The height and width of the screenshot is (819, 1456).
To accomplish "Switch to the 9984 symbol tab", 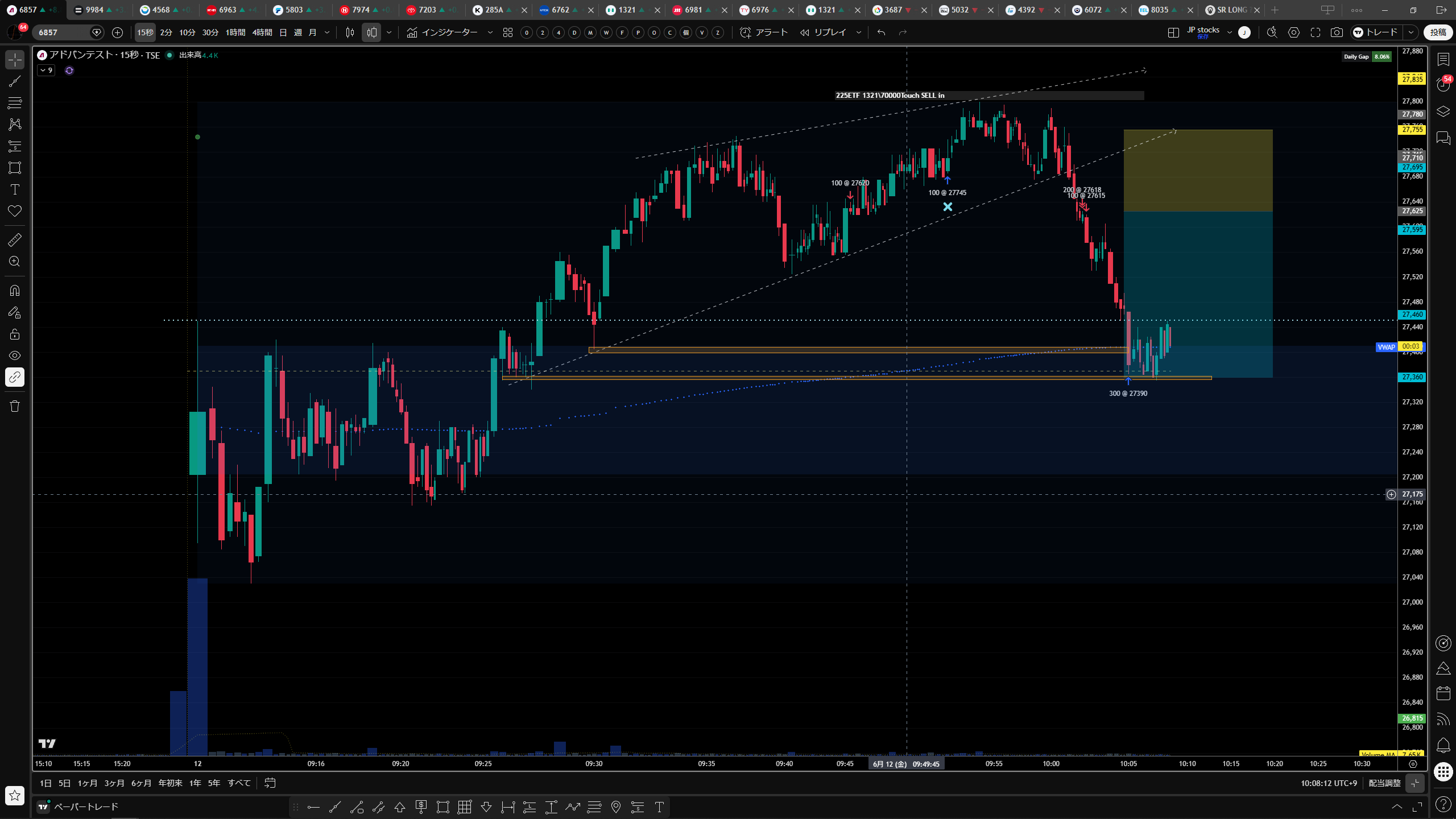I will pos(100,10).
